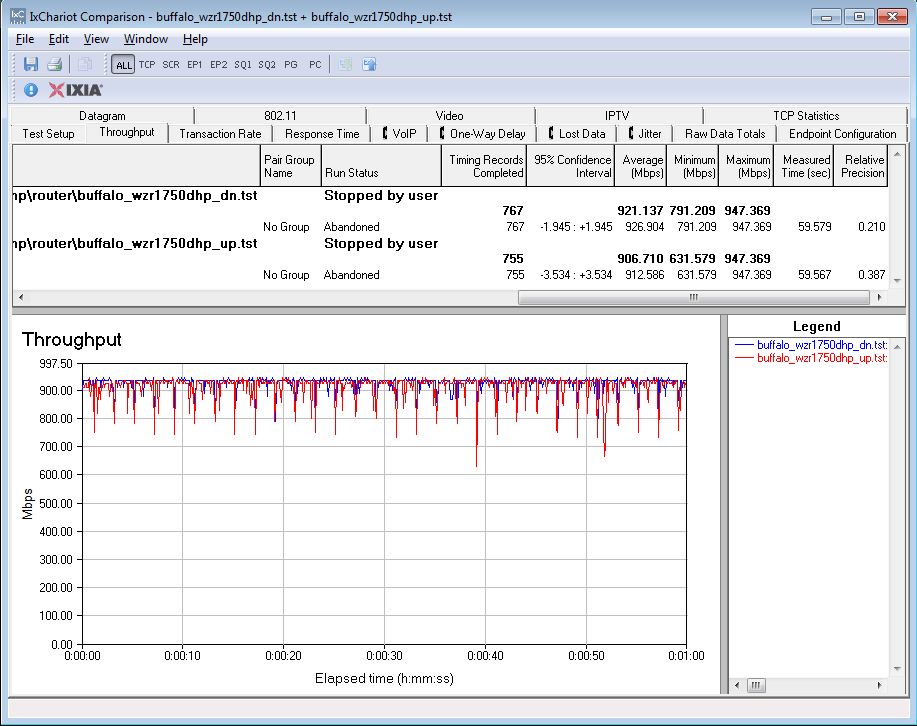Viewport: 917px width, 726px height.
Task: Select red buffalo_wzr1750dhp_up.tst legend entry
Action: [811, 358]
